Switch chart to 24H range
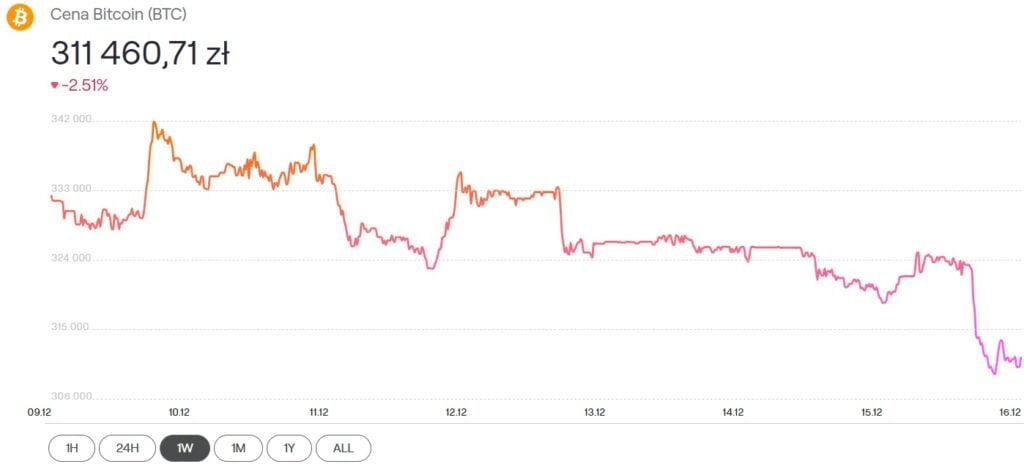1024x464 pixels. [127, 448]
